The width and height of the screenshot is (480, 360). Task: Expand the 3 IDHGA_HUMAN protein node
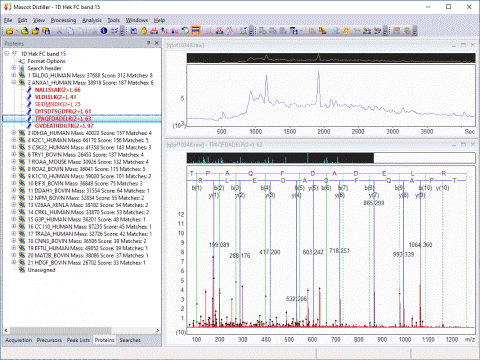pyautogui.click(x=14, y=133)
